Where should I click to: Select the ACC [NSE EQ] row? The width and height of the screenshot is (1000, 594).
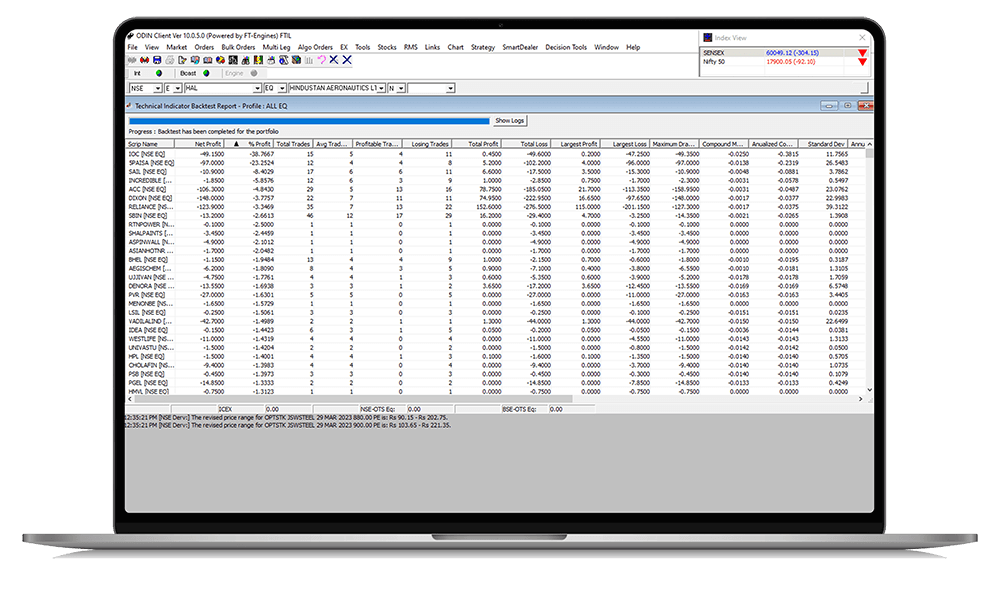[x=496, y=189]
